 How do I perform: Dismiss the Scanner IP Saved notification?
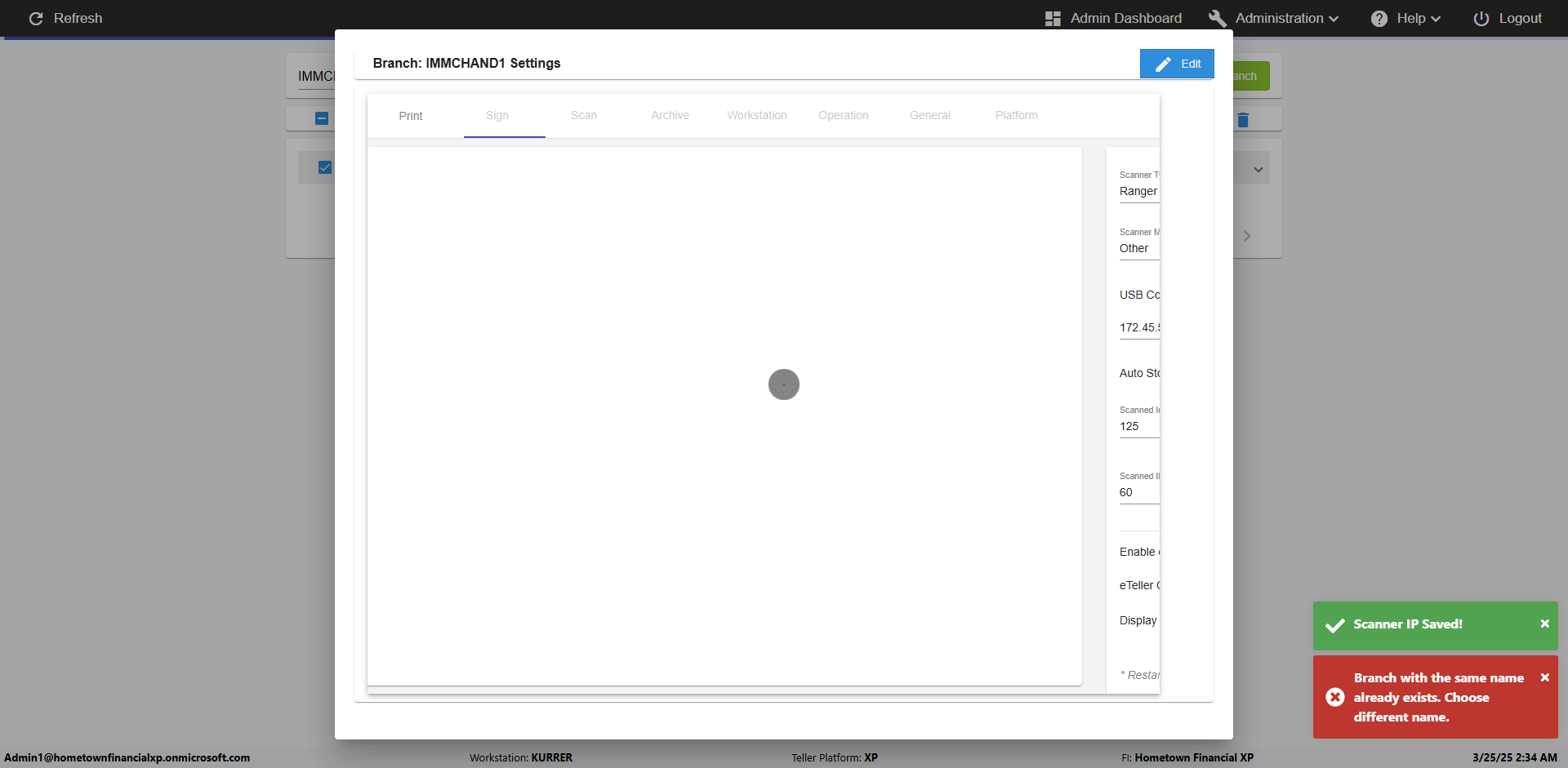[1544, 624]
